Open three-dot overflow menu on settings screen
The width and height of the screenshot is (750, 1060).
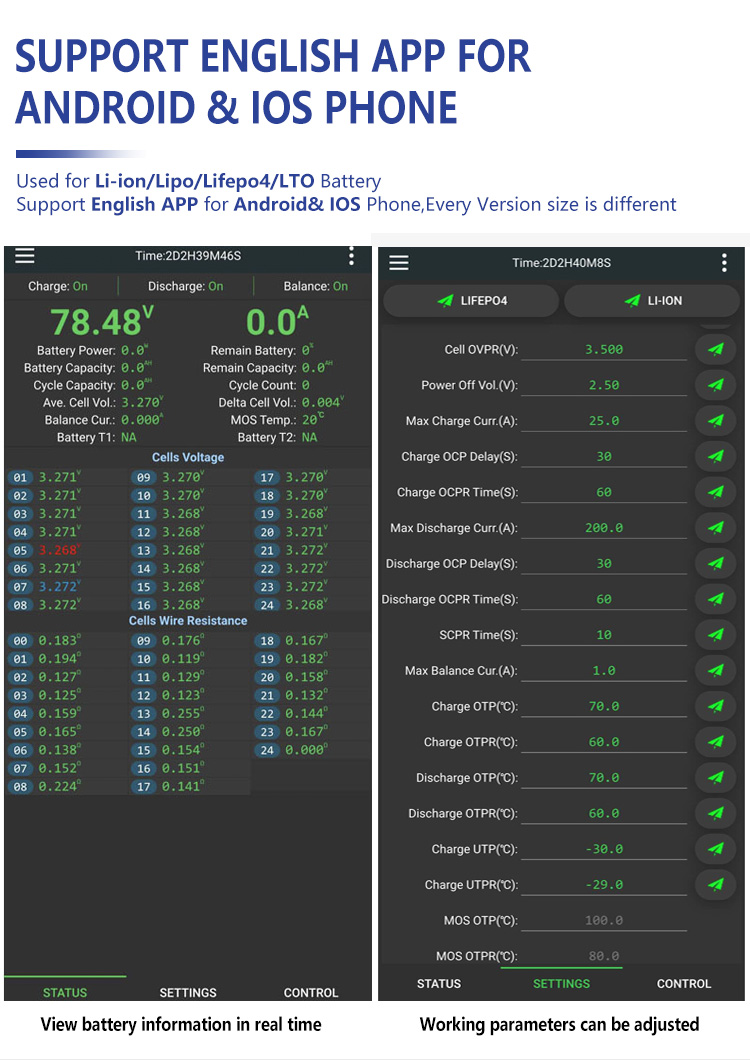pyautogui.click(x=724, y=262)
